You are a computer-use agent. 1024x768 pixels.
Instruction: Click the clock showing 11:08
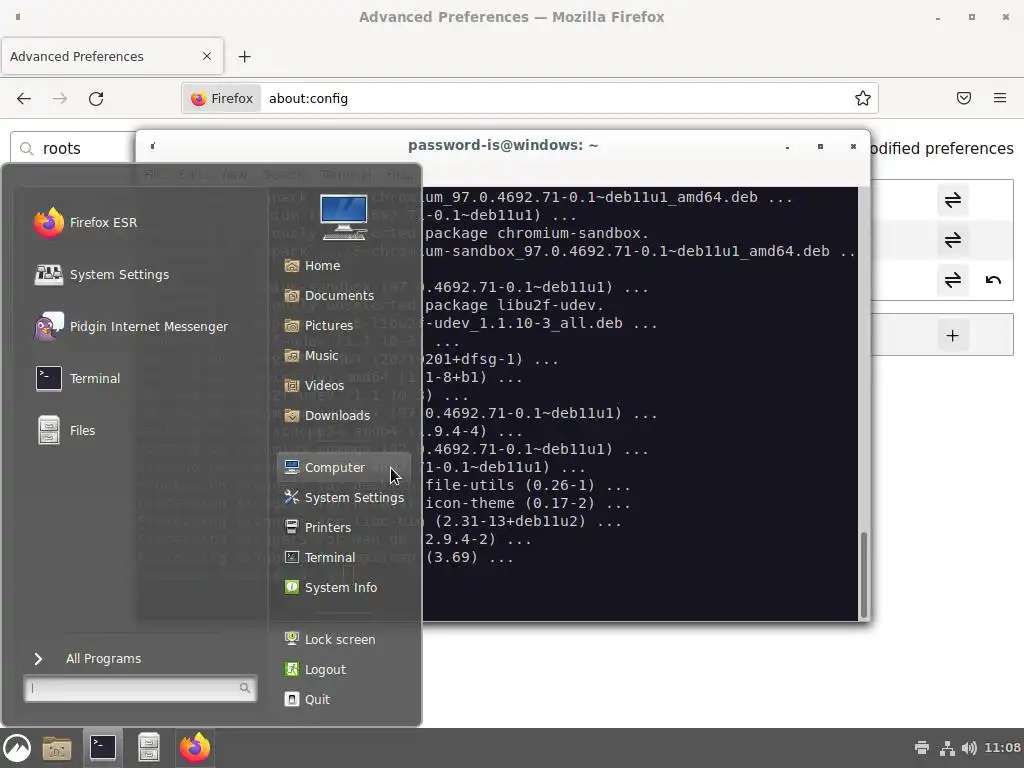coord(1002,748)
